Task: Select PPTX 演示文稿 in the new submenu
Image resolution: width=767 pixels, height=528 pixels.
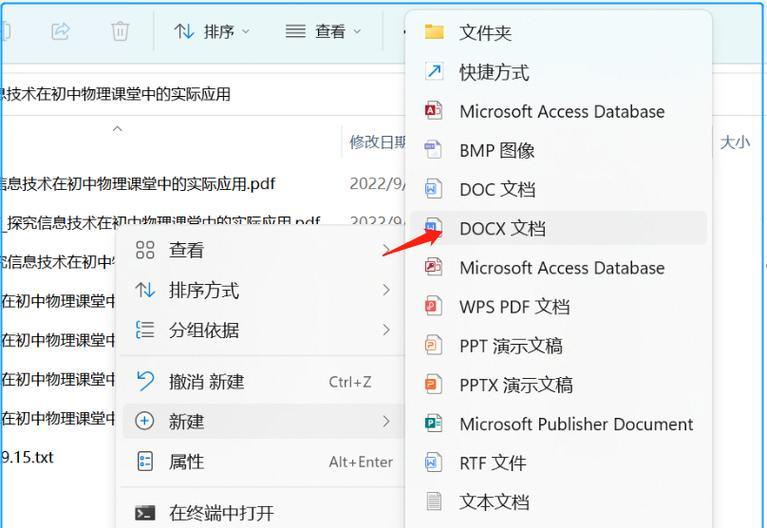Action: click(558, 385)
